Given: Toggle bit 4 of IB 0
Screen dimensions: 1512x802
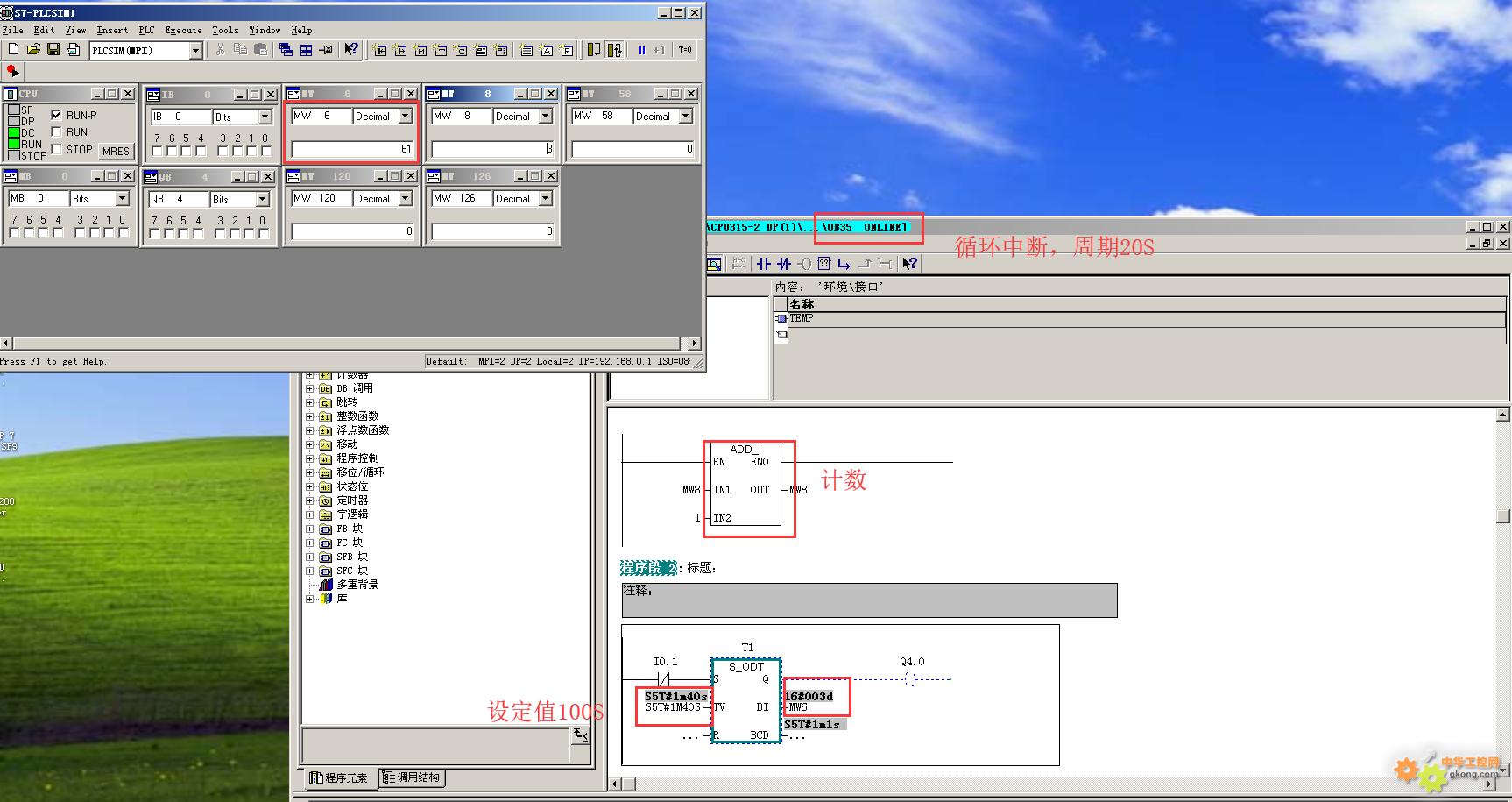Looking at the screenshot, I should click(x=201, y=151).
